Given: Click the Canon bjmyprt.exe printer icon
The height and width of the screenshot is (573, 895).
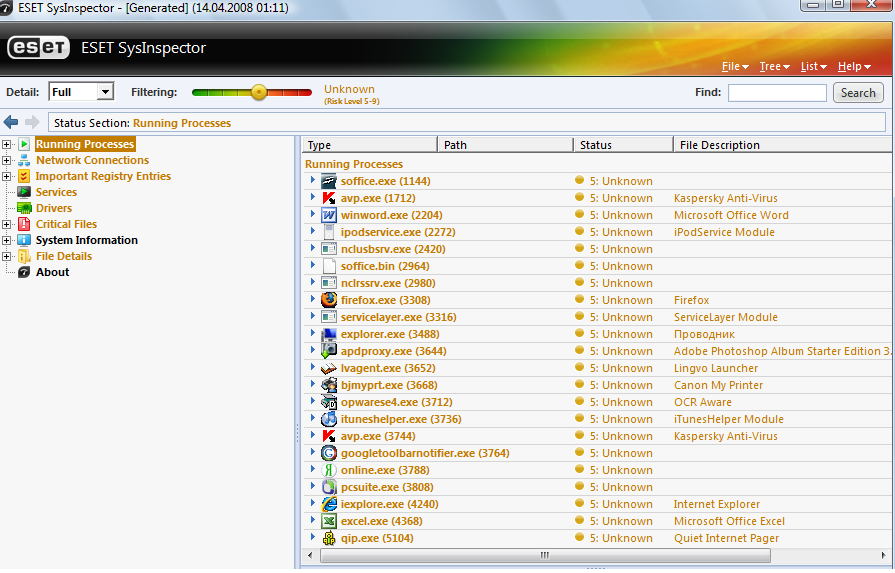Looking at the screenshot, I should pos(329,385).
